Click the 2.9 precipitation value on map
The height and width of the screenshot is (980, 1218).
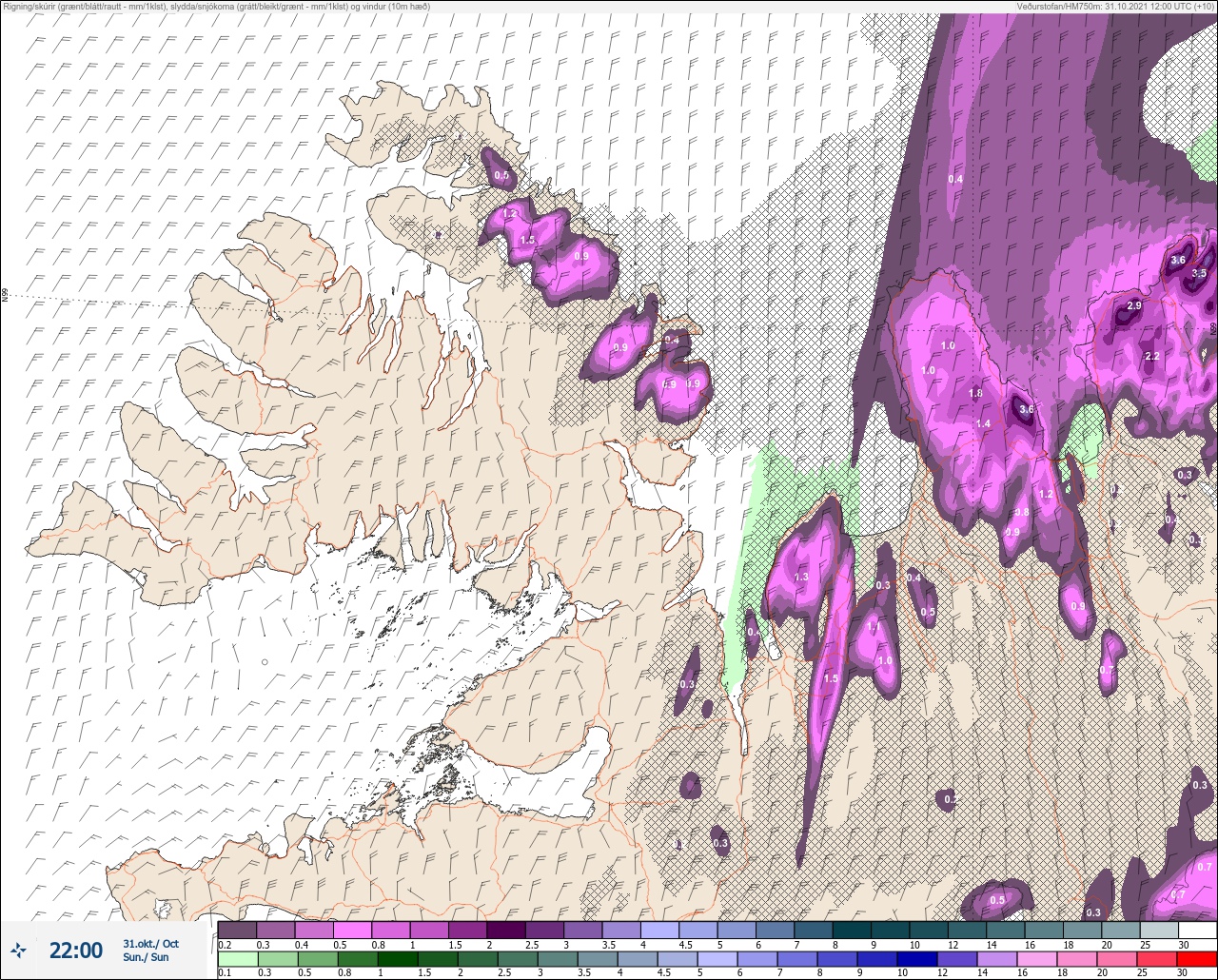tap(1133, 306)
